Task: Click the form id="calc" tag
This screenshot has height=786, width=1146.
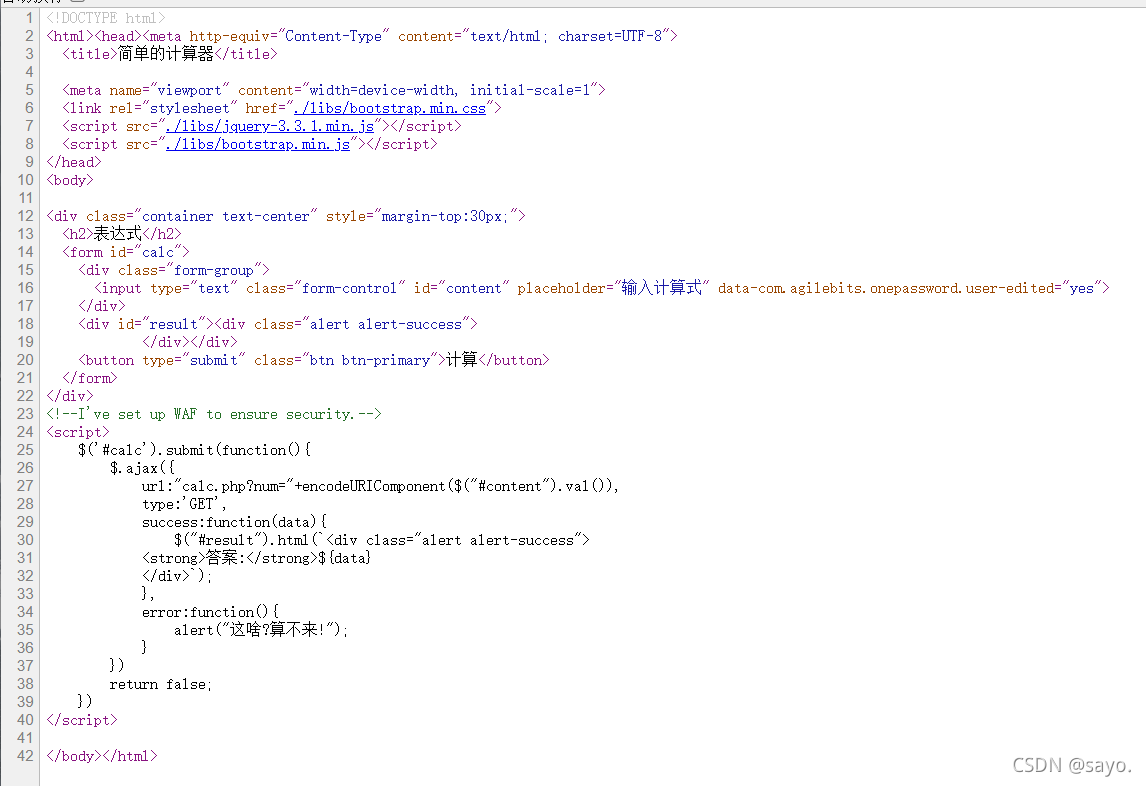Action: 126,252
